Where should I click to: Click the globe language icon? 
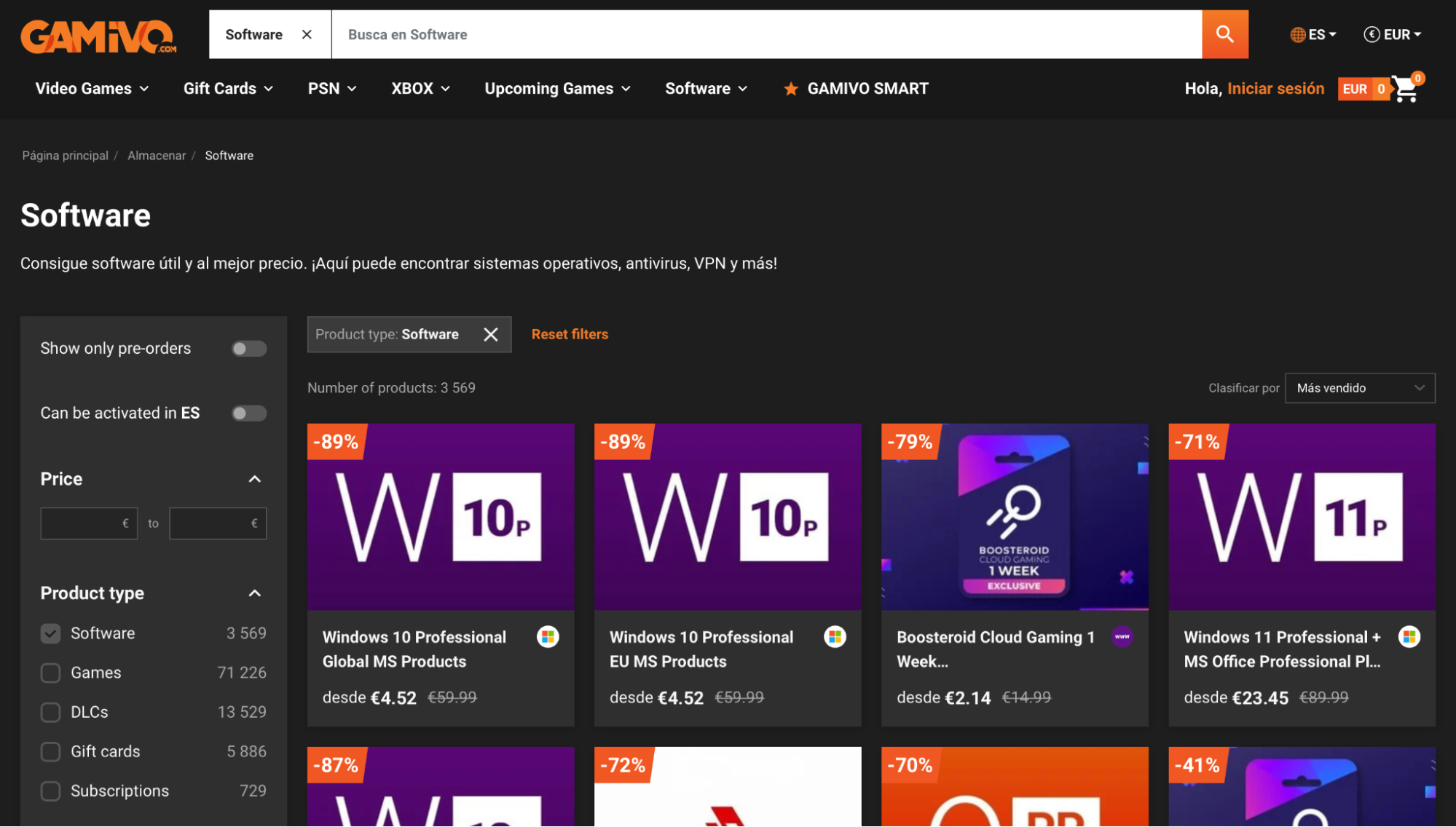coord(1297,34)
